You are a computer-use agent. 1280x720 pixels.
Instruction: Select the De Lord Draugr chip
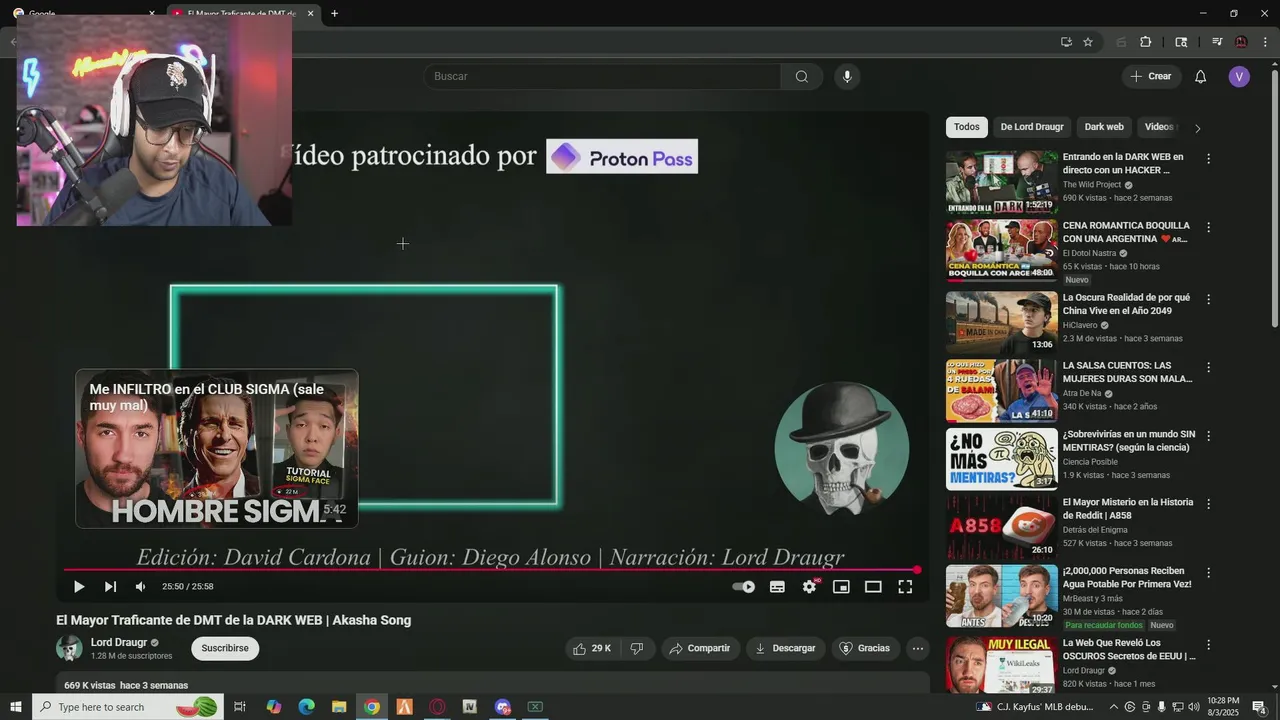coord(1032,127)
